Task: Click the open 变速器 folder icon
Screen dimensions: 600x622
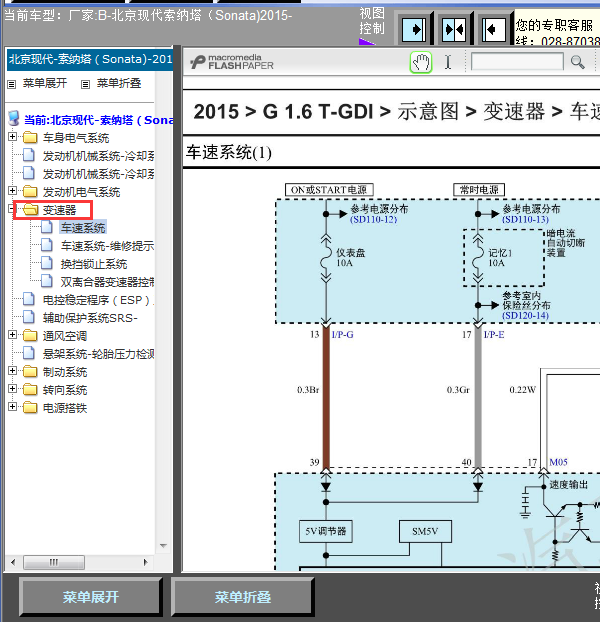Action: (31, 209)
